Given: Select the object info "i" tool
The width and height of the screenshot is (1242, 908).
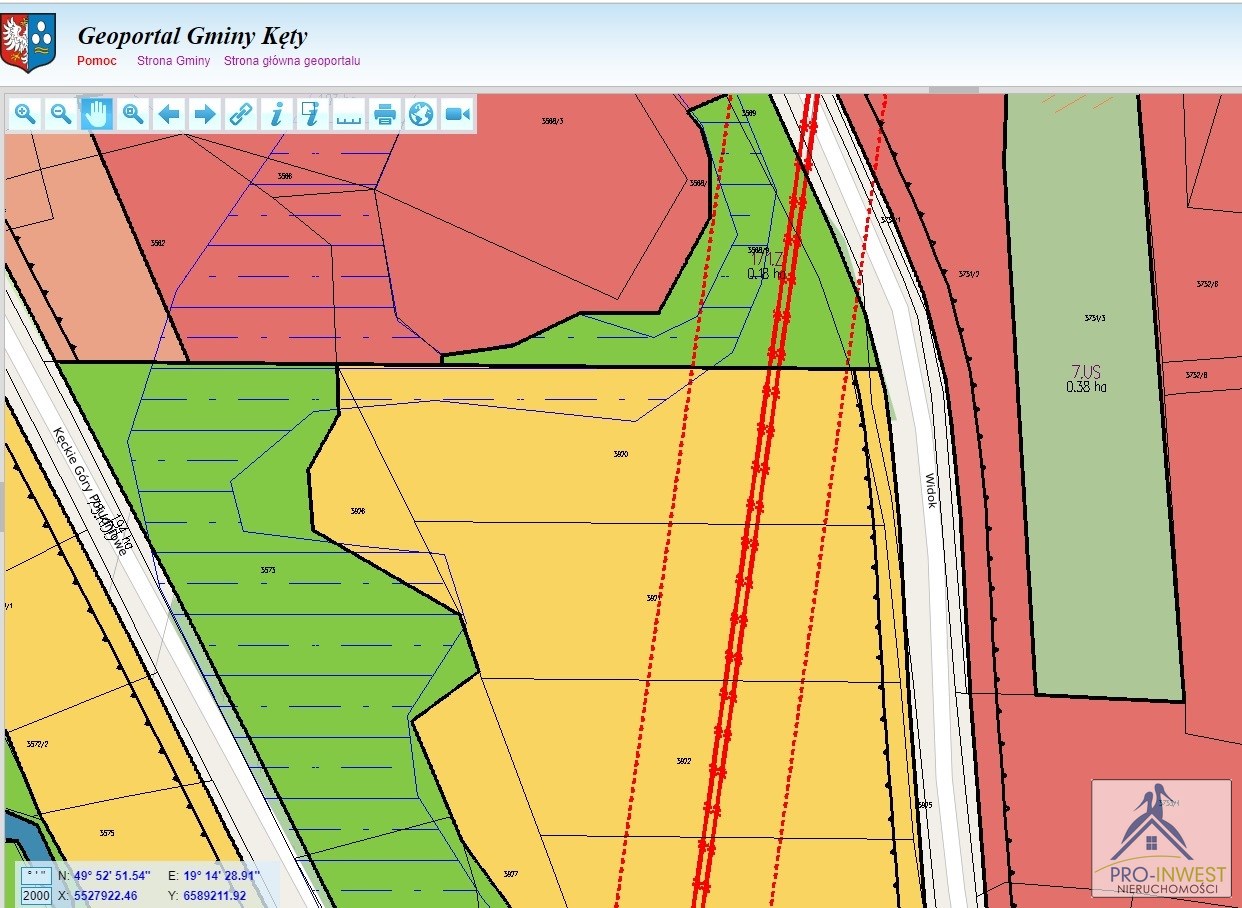Looking at the screenshot, I should coord(277,114).
